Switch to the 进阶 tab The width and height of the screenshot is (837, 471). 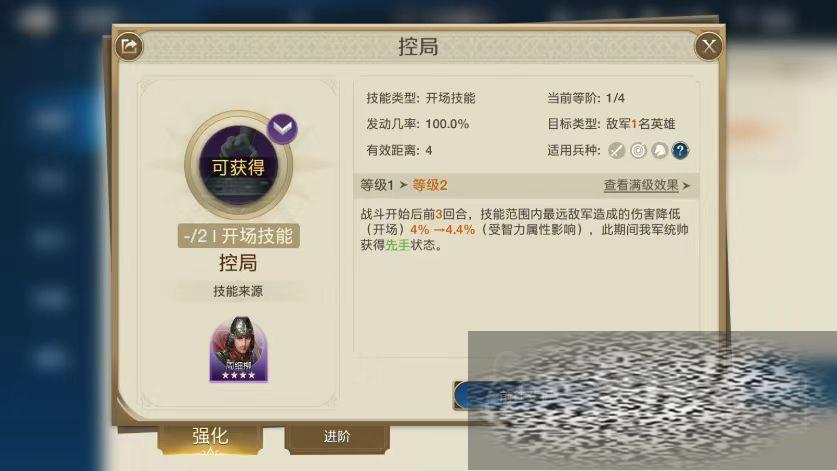(x=337, y=437)
